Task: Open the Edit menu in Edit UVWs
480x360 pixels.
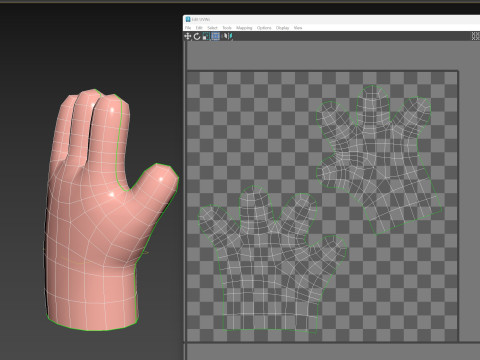Action: 199,28
